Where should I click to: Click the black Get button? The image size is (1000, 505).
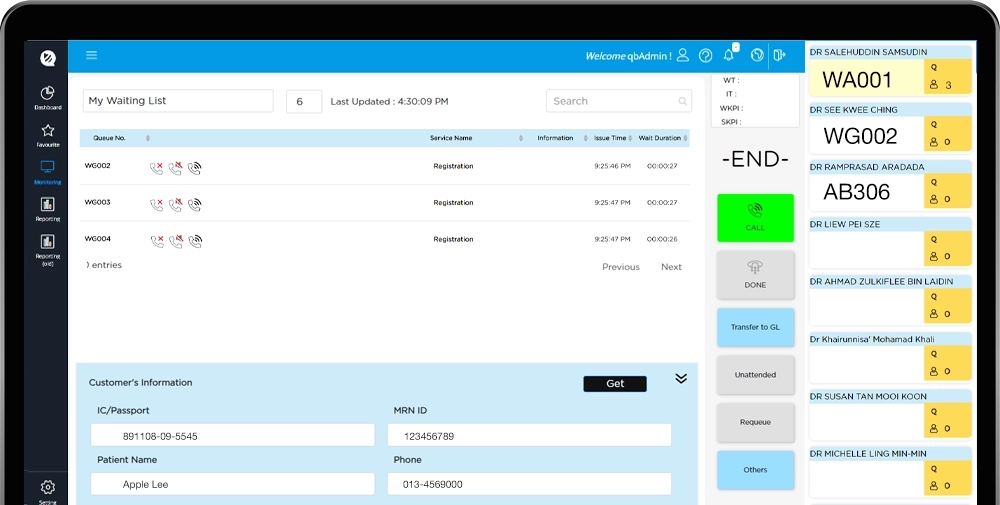click(x=615, y=384)
